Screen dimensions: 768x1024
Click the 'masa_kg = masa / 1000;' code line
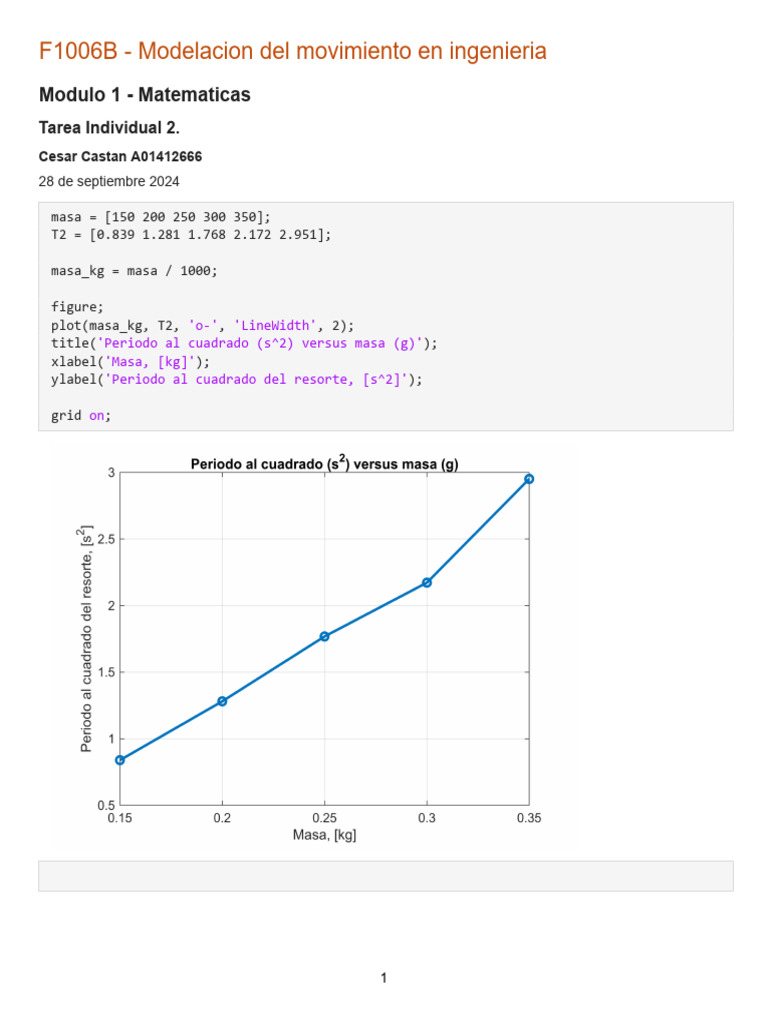click(134, 271)
